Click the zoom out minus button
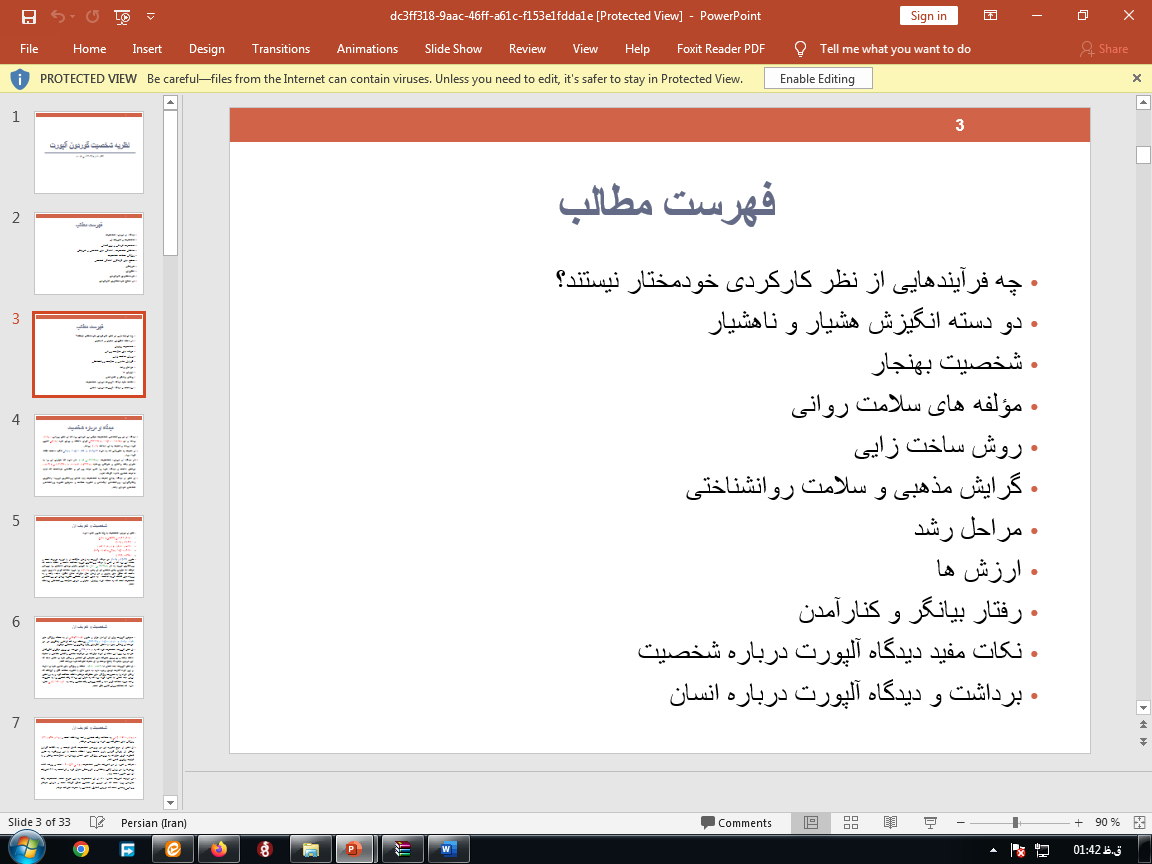 coord(960,823)
